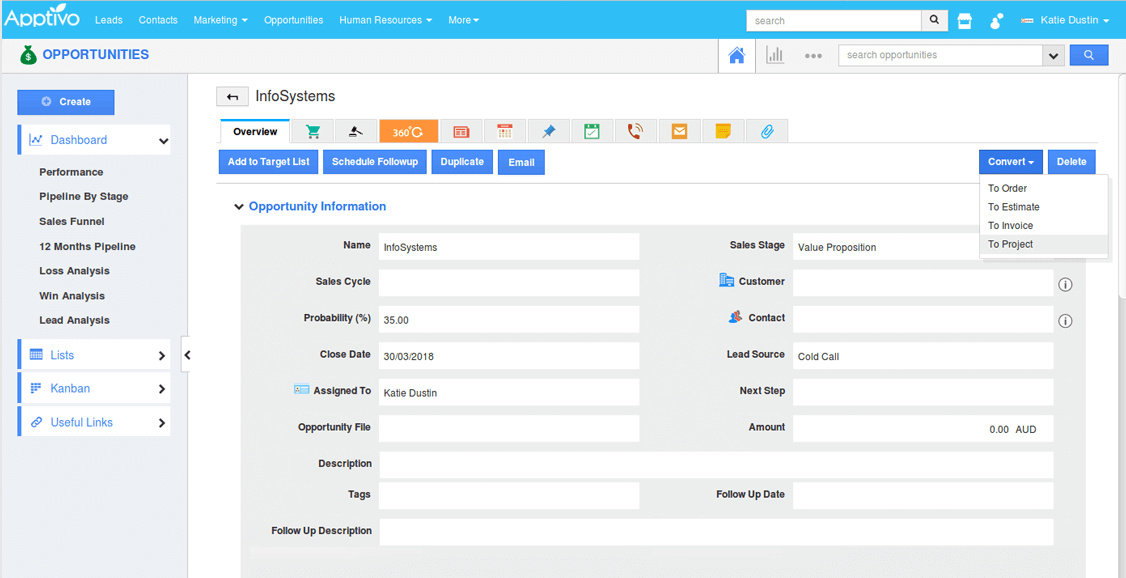Open the 360° view tab
1126x578 pixels.
click(x=408, y=131)
